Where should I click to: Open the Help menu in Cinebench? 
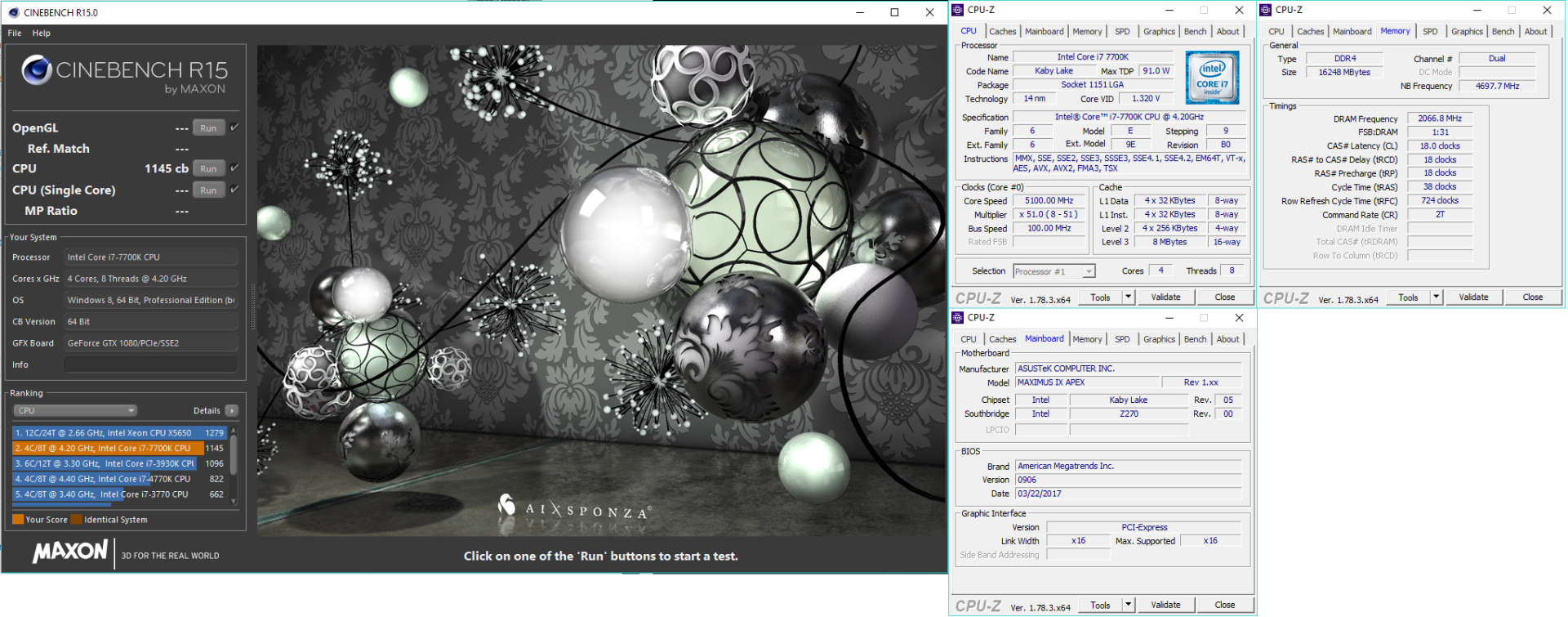[x=42, y=33]
